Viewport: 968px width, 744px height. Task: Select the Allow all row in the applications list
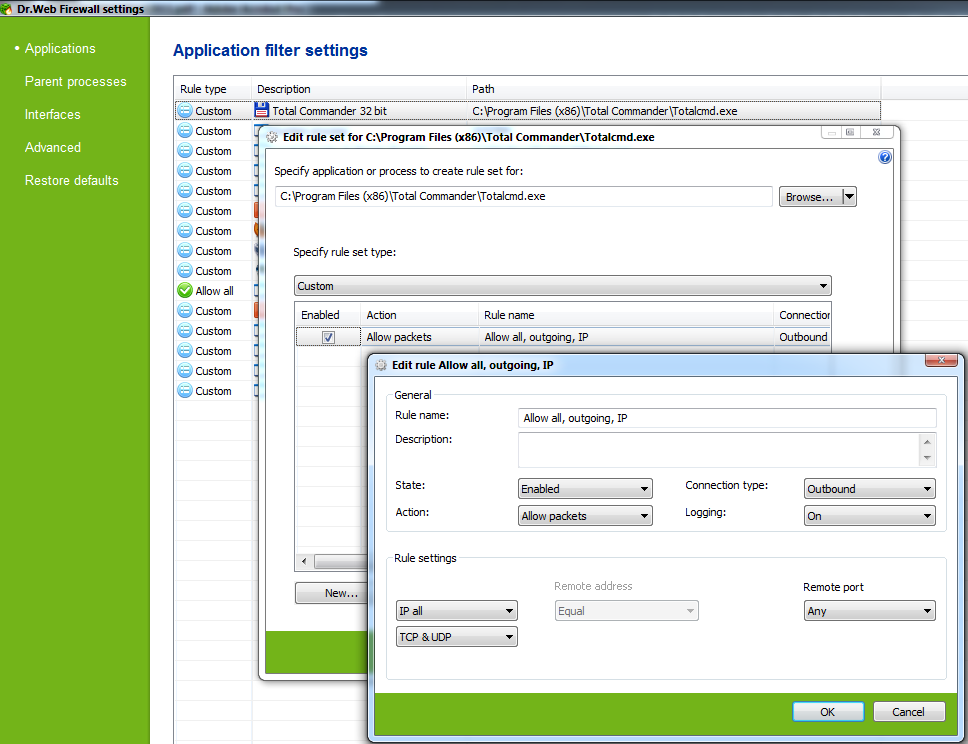click(214, 291)
